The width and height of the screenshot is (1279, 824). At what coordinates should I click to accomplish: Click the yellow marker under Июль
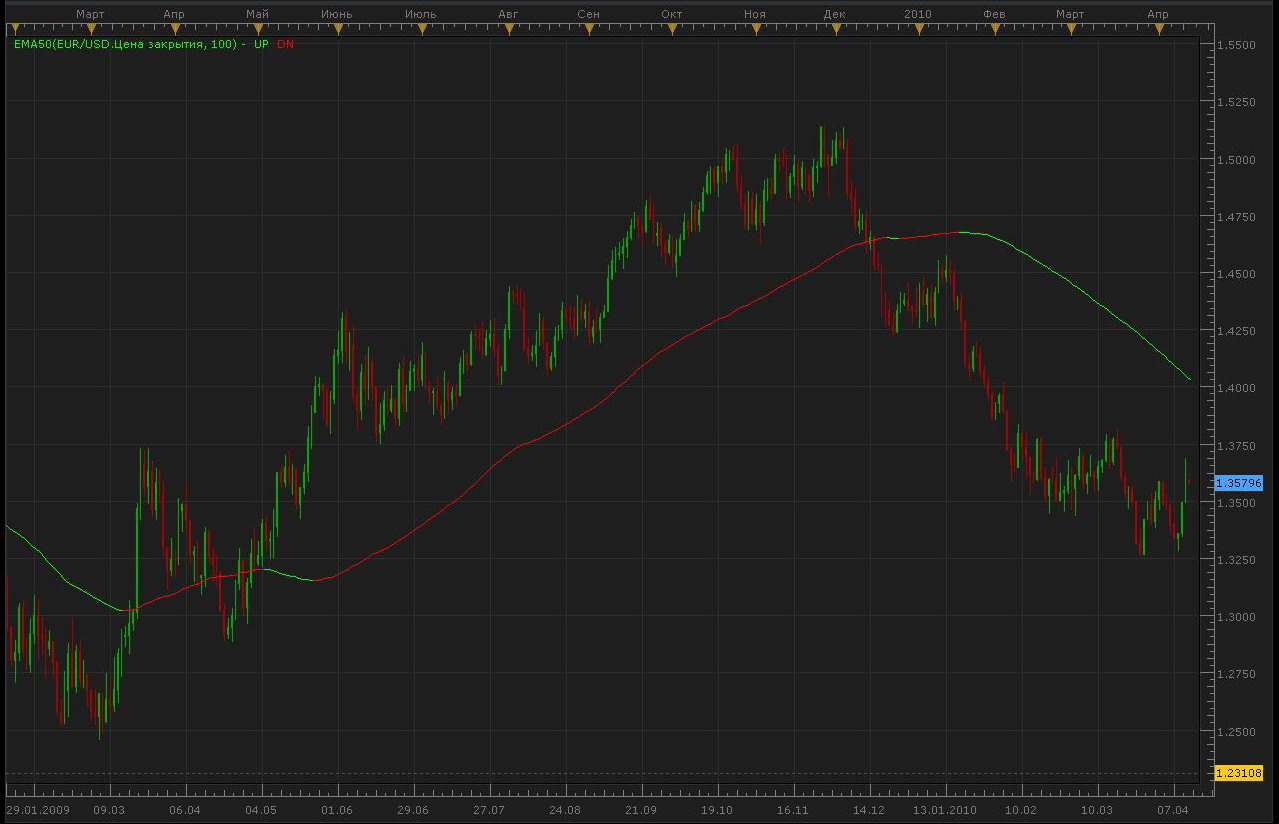(x=421, y=29)
